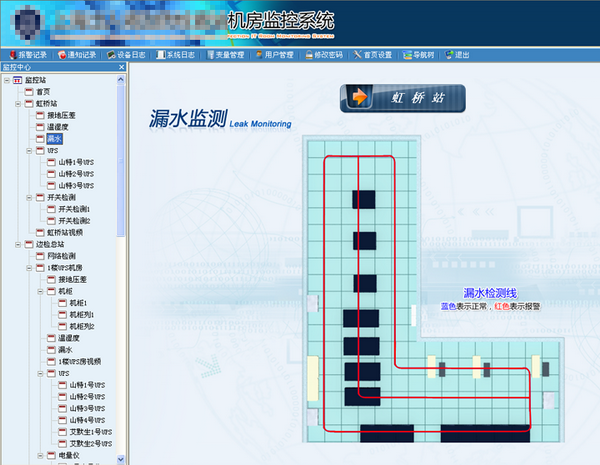Collapse the 虹桥站 tree node
Viewport: 600px width, 465px height.
pos(18,103)
